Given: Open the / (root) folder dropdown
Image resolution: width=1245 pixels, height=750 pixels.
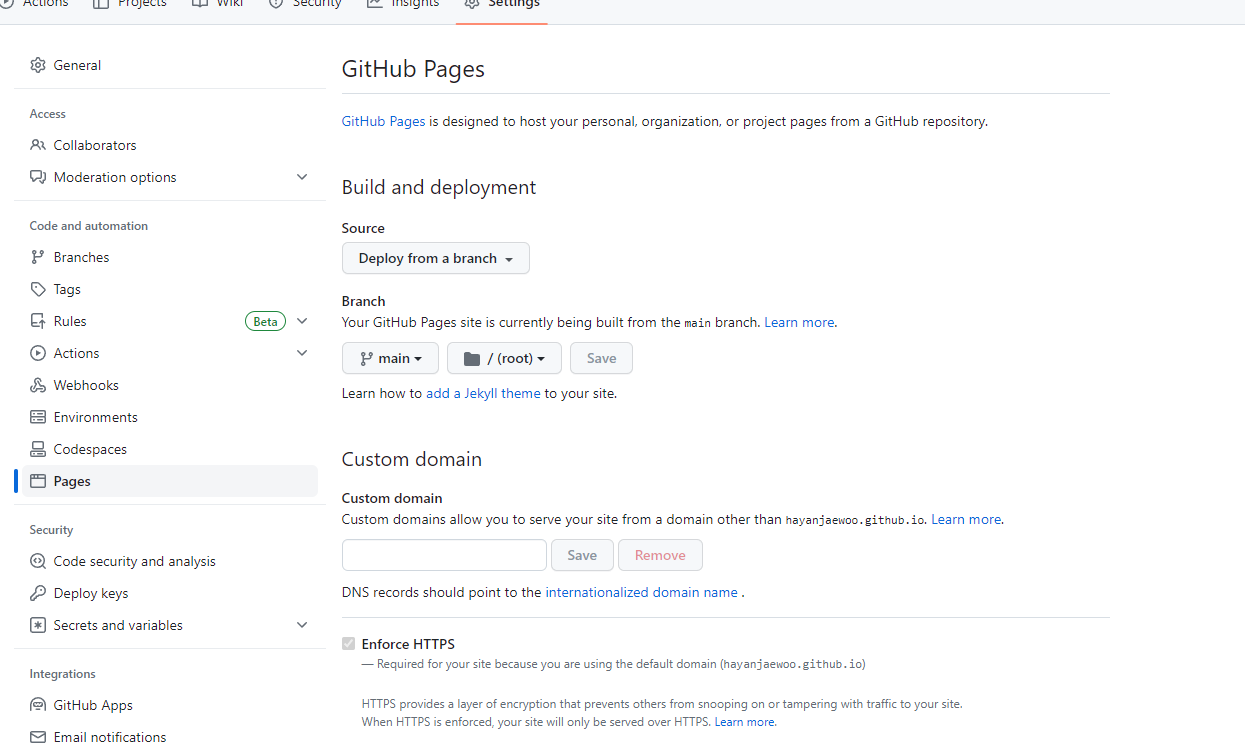Looking at the screenshot, I should 504,358.
